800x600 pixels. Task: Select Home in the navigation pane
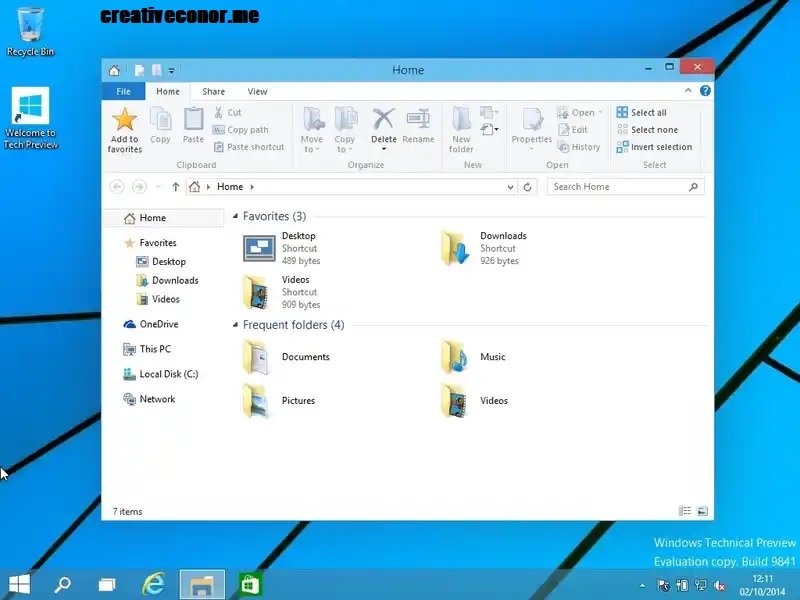166,218
